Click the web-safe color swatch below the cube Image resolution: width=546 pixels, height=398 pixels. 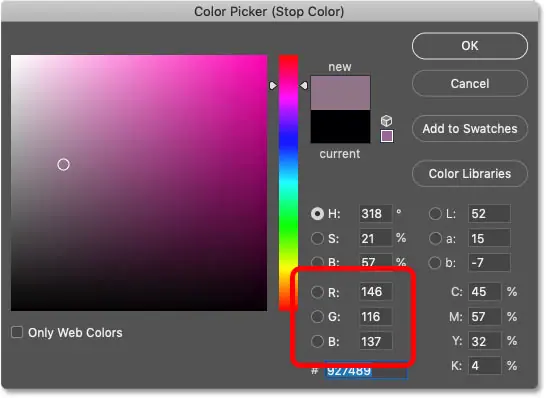click(387, 136)
